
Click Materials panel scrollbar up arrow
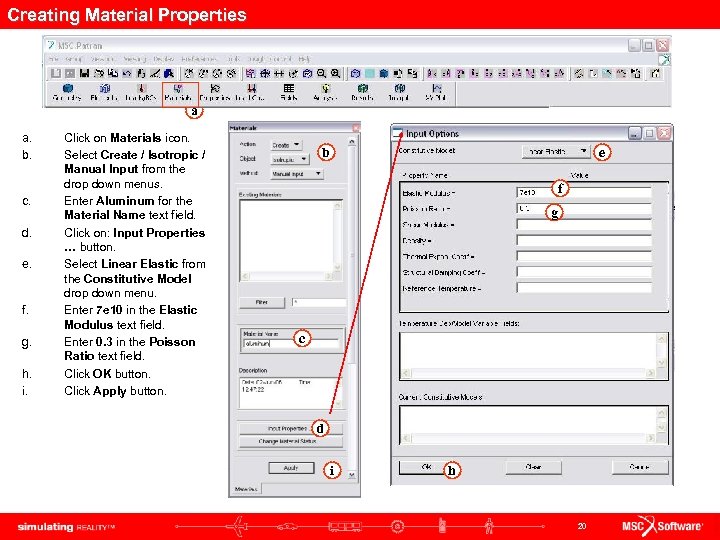pos(352,142)
